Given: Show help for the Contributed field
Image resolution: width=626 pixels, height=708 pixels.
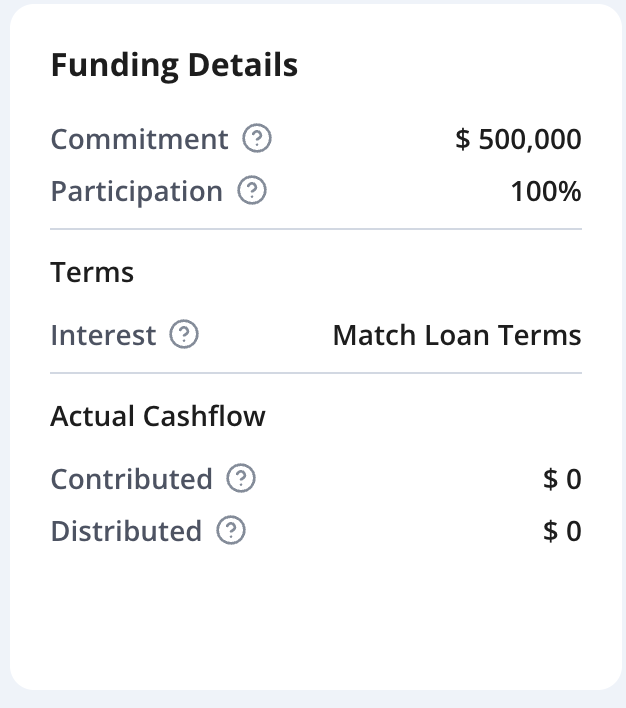Looking at the screenshot, I should [241, 479].
